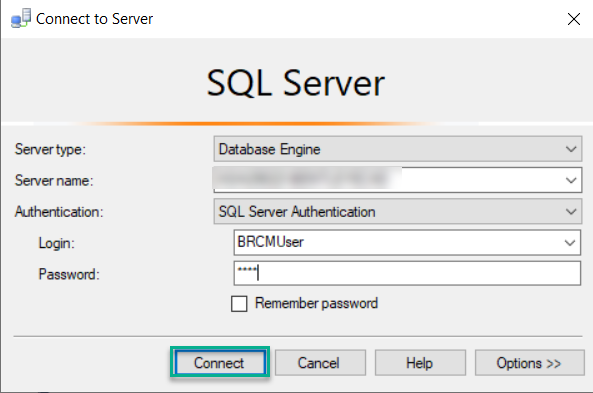The height and width of the screenshot is (393, 593).
Task: Open the Authentication dropdown
Action: click(x=397, y=211)
